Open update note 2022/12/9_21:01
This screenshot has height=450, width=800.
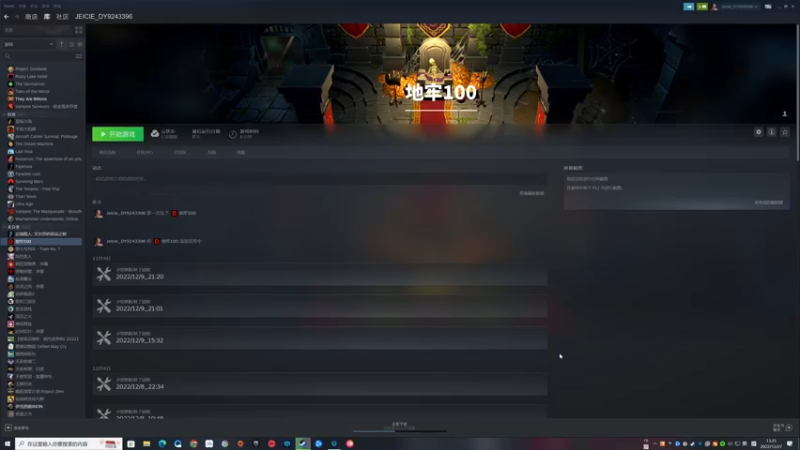pos(320,306)
